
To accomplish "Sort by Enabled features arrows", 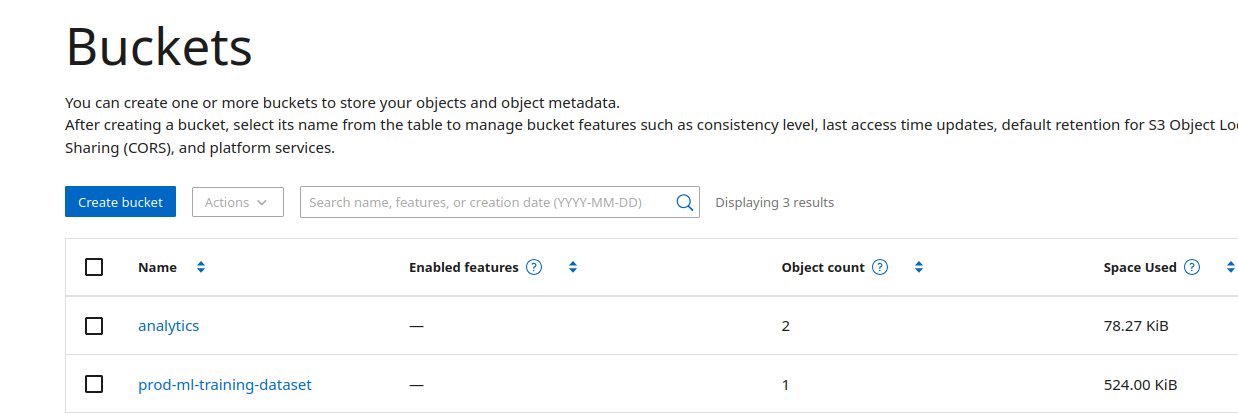I will (573, 267).
